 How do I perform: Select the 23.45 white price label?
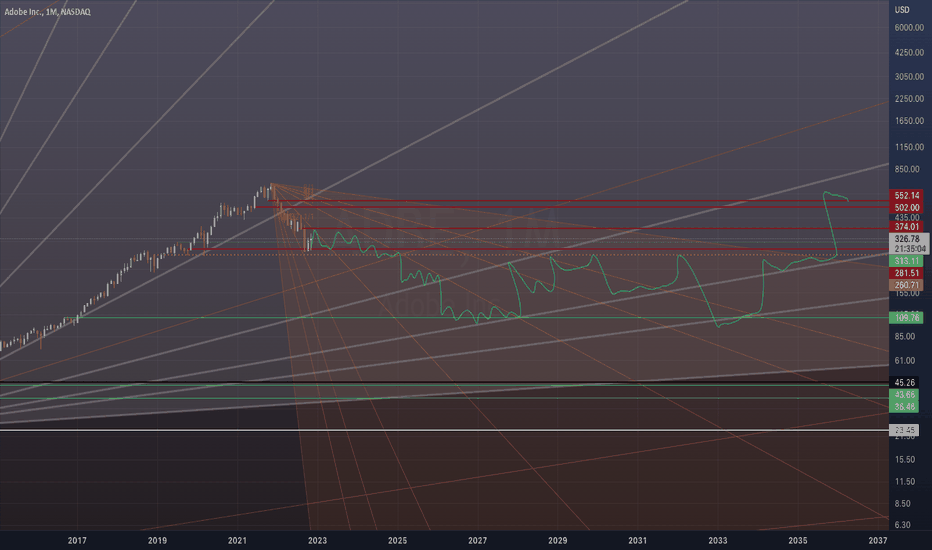pyautogui.click(x=904, y=429)
